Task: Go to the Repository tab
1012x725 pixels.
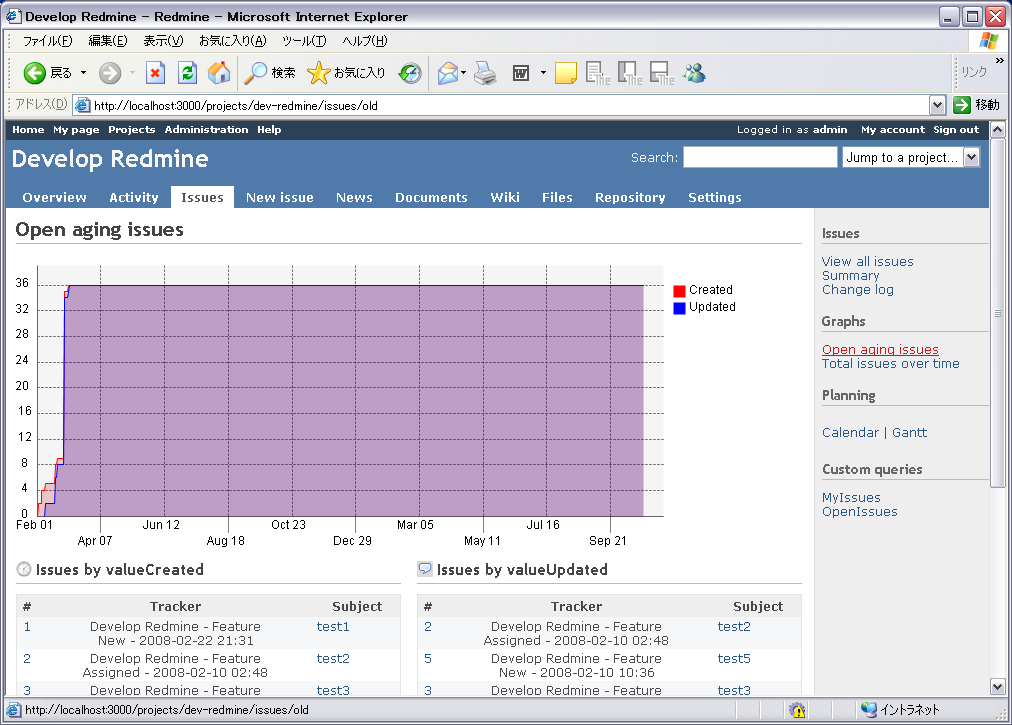Action: [x=630, y=198]
